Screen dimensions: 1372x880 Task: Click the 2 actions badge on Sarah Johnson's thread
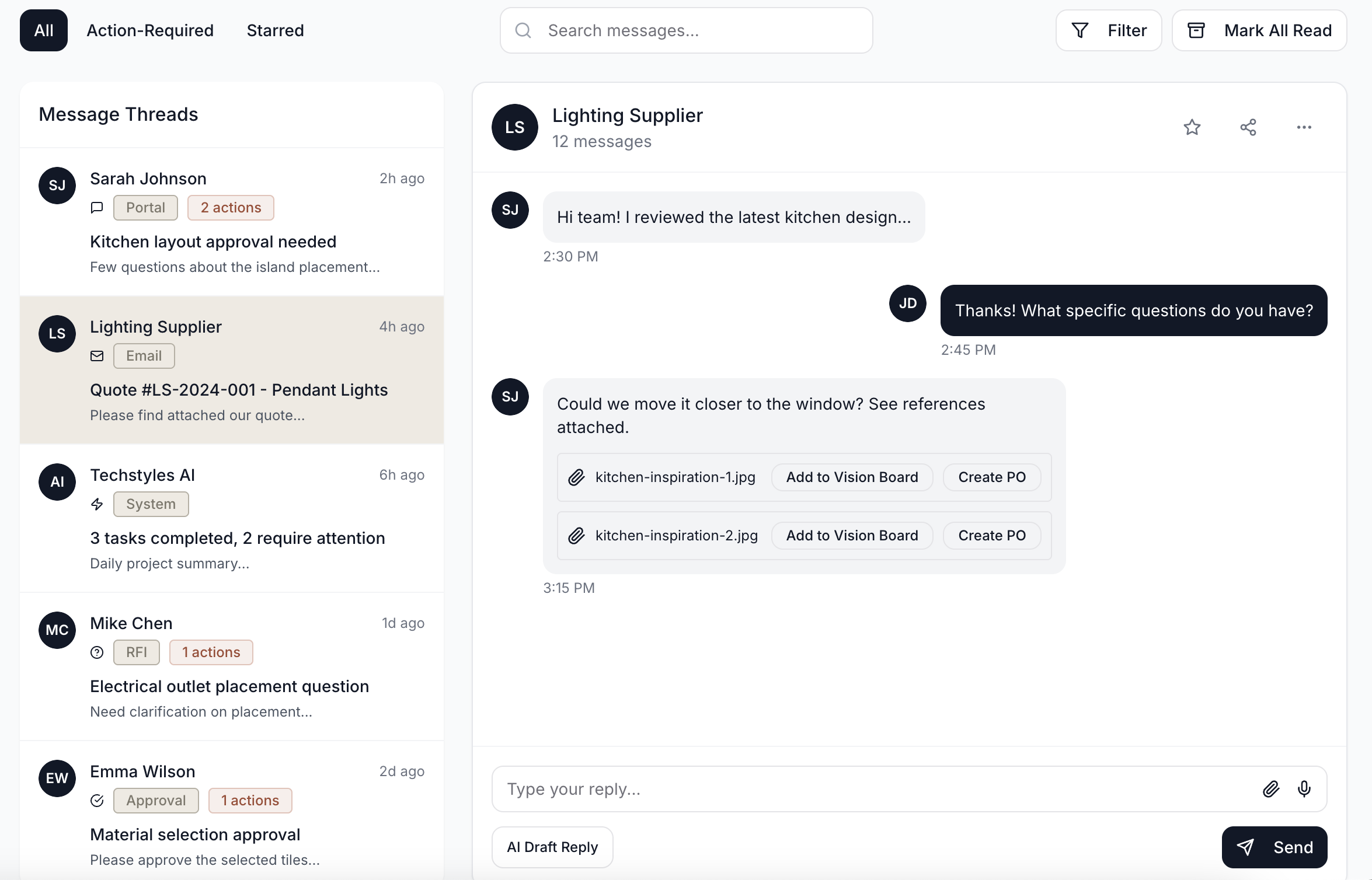click(x=231, y=207)
